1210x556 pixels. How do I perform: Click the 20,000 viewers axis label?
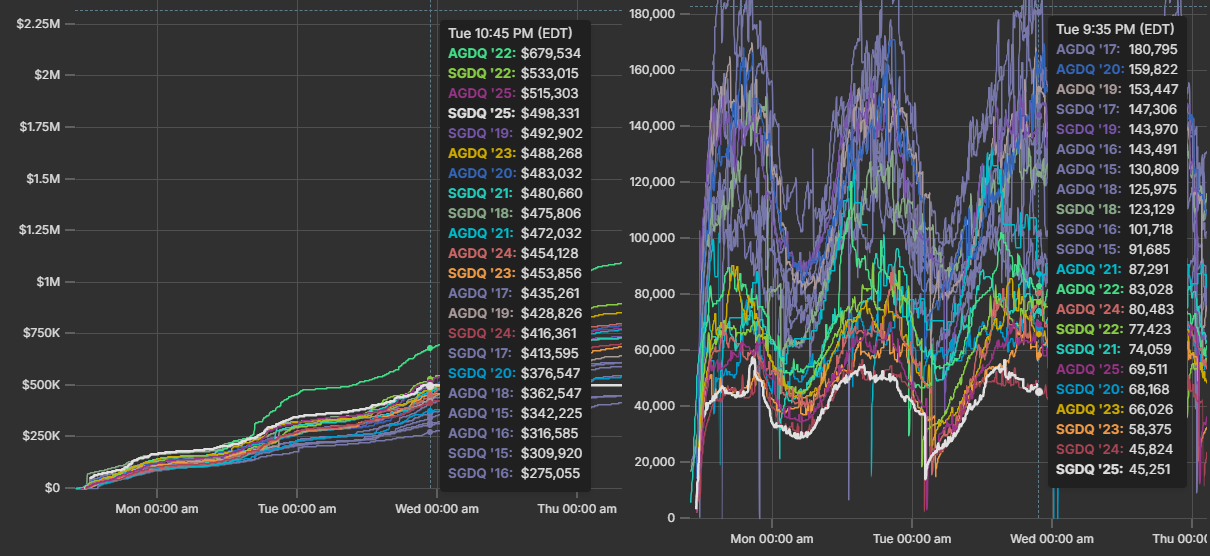click(x=657, y=462)
